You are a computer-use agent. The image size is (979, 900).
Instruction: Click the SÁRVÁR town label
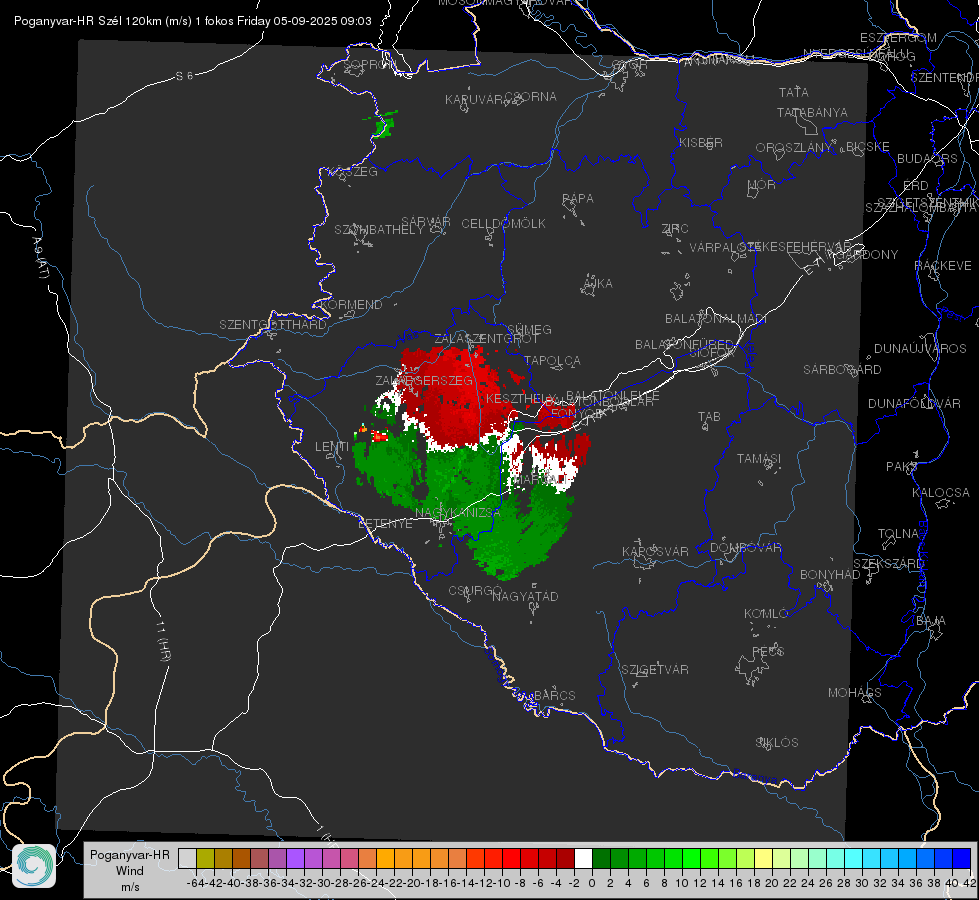click(426, 222)
